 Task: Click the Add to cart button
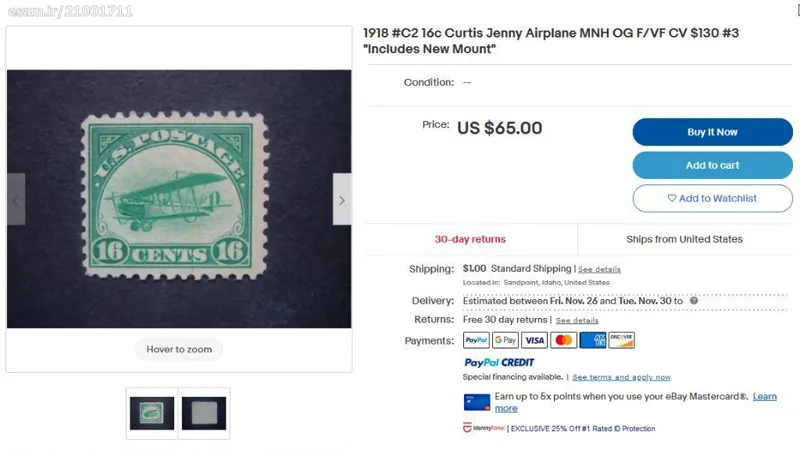[712, 165]
